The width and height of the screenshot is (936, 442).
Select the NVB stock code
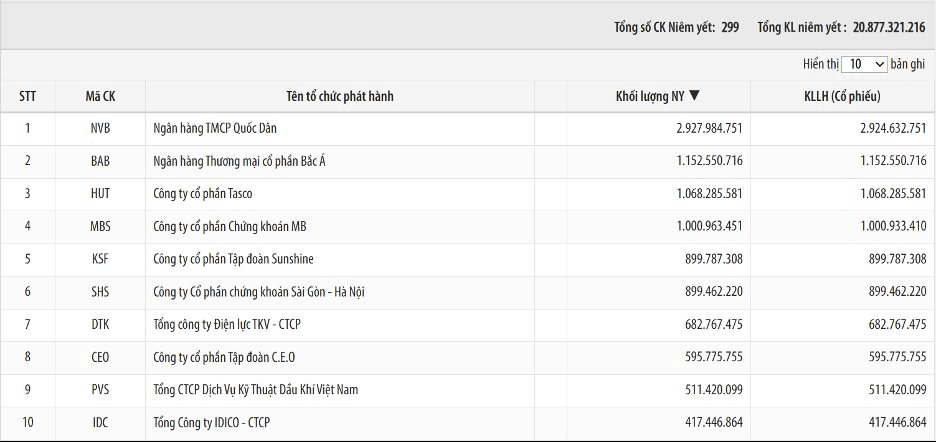[x=100, y=128]
